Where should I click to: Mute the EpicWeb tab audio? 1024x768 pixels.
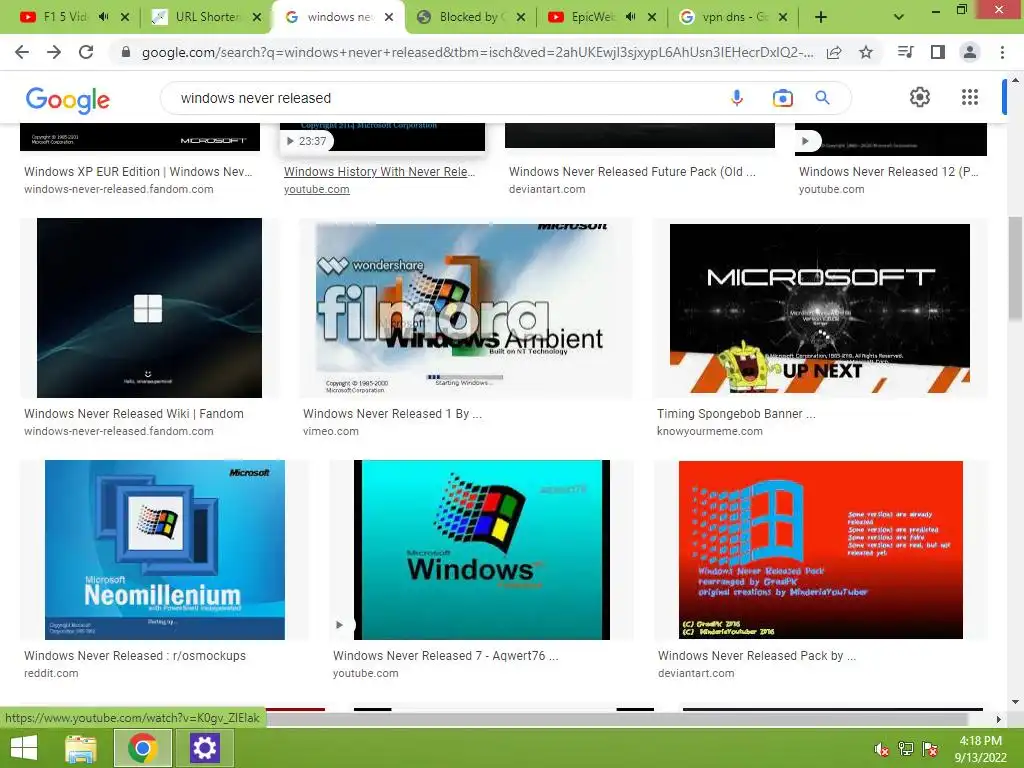click(630, 17)
